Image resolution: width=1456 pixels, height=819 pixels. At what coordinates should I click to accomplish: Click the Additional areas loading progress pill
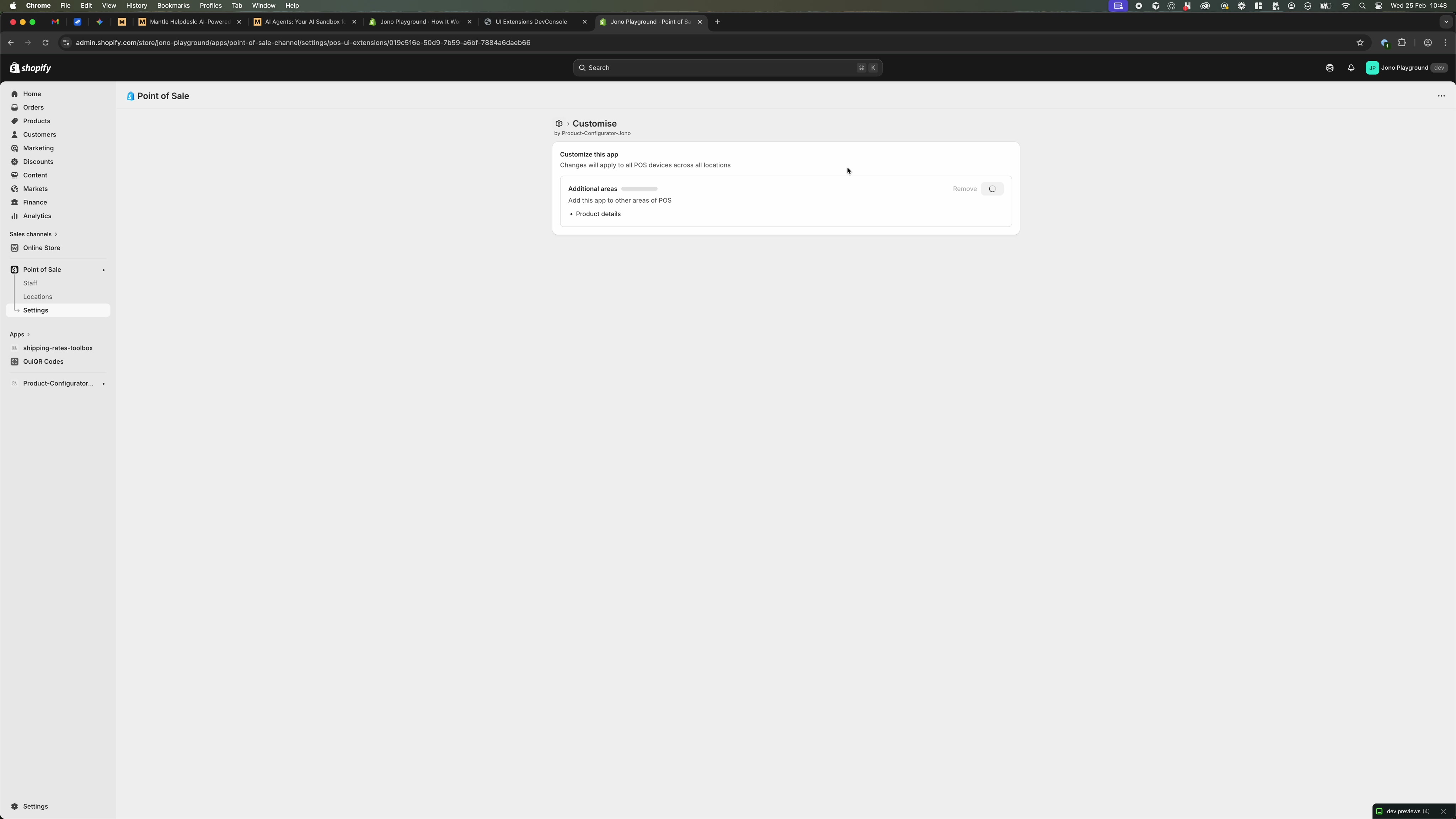click(x=639, y=189)
